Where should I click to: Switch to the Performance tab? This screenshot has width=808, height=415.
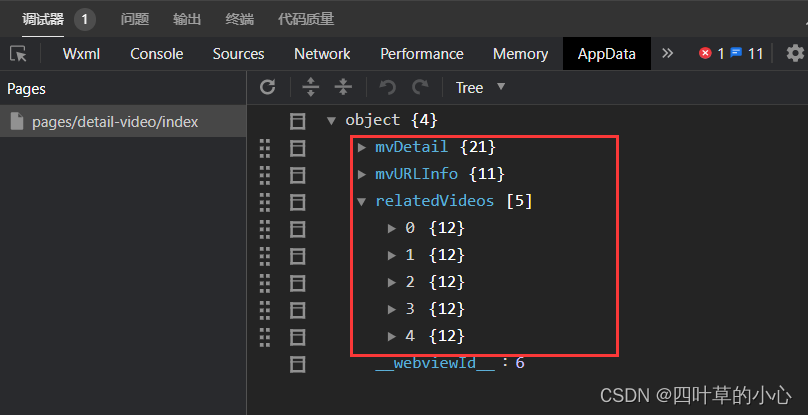(422, 54)
